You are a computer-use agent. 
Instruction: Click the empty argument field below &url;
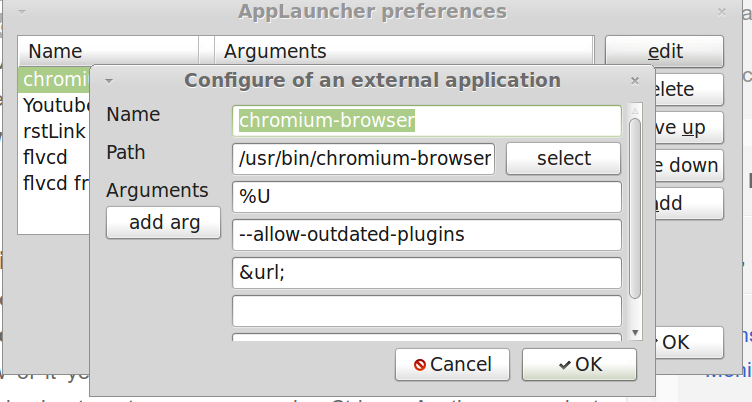[x=427, y=311]
